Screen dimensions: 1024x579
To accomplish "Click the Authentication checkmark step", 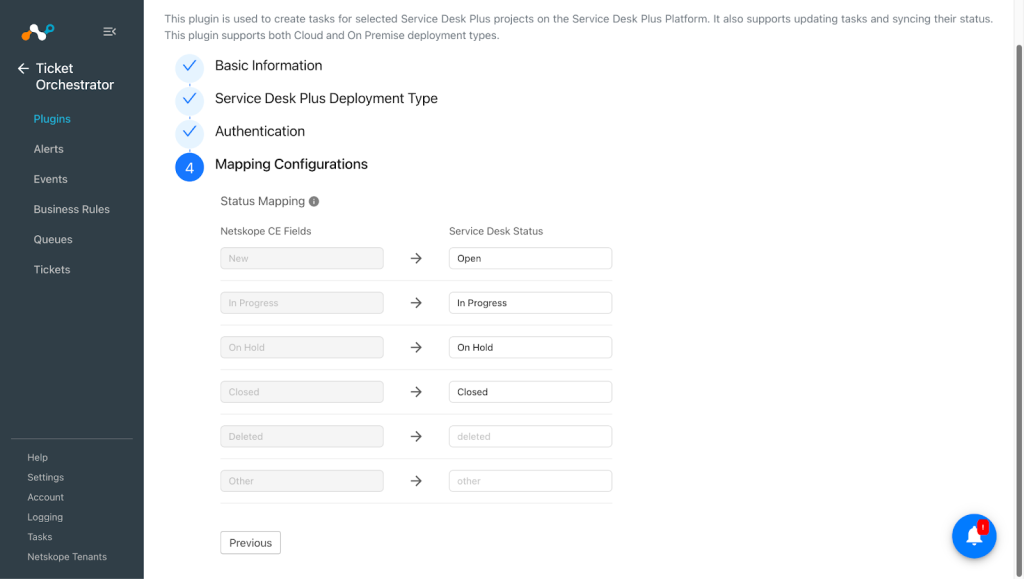I will click(x=189, y=133).
